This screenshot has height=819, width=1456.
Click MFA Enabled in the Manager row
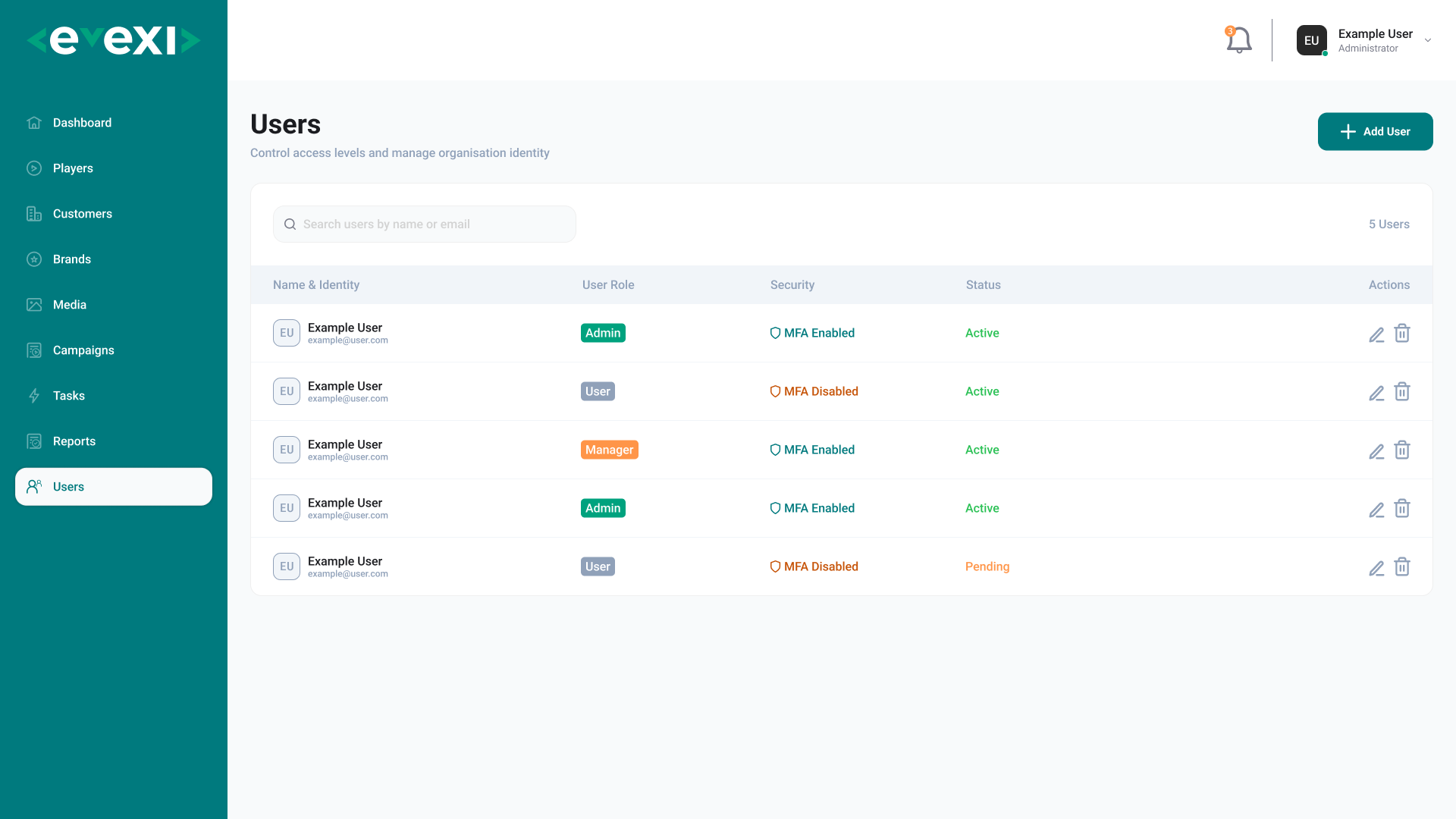(812, 450)
